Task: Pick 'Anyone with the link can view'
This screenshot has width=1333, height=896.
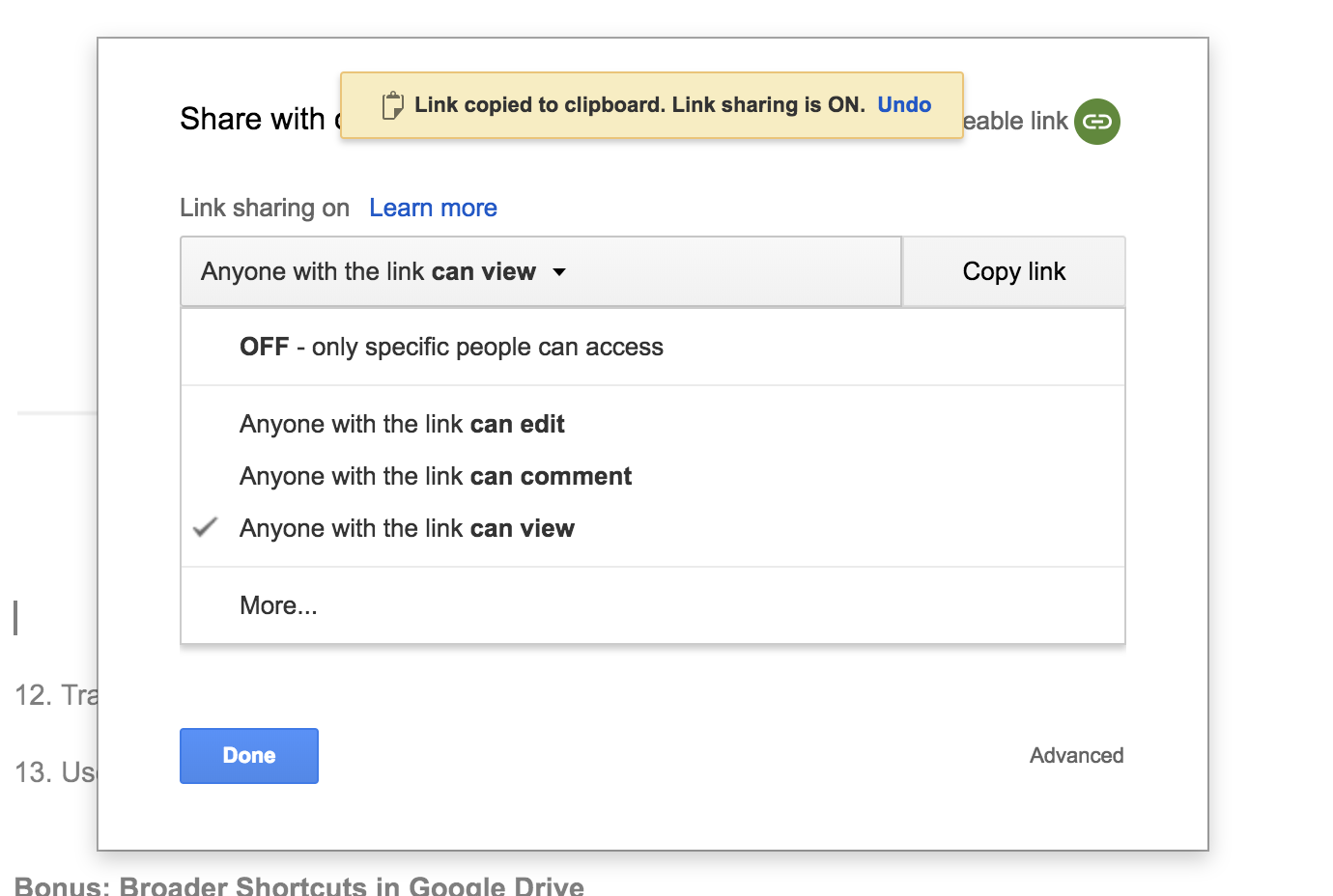Action: (x=407, y=529)
